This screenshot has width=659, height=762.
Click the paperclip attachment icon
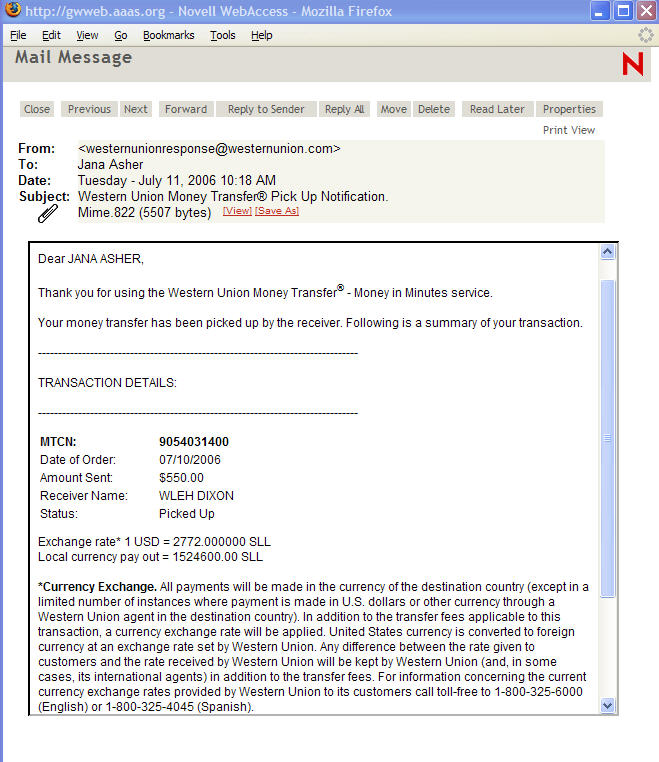tap(47, 212)
